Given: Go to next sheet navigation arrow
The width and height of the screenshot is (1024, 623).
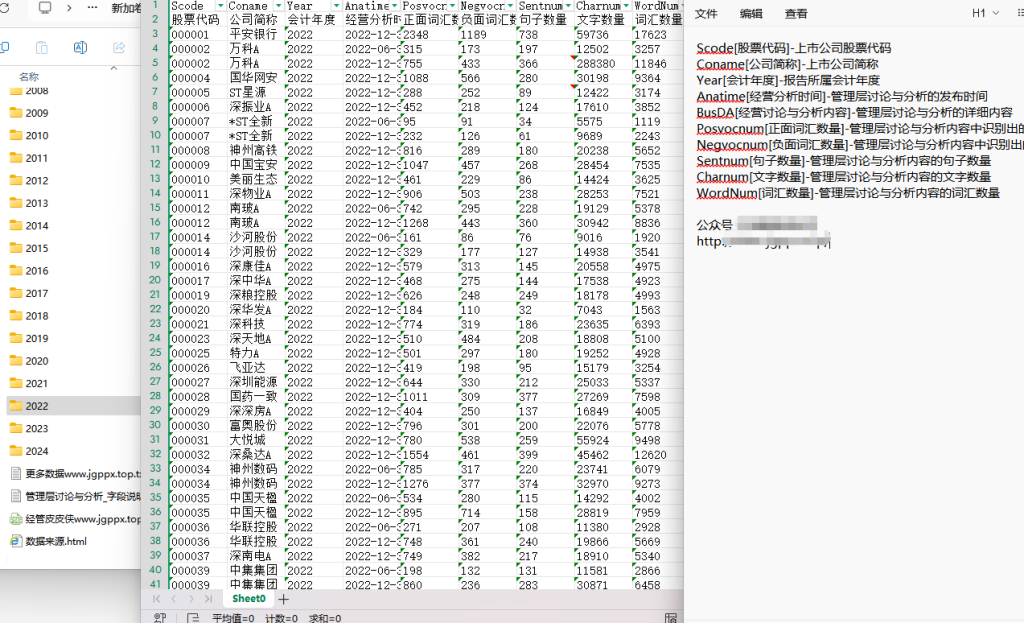Looking at the screenshot, I should tap(191, 599).
